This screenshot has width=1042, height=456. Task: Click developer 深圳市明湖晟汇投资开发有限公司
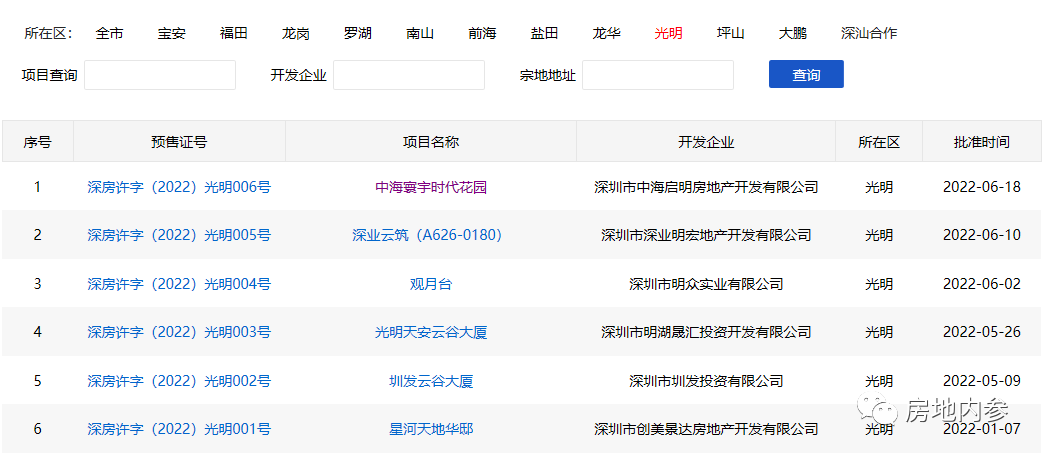tap(706, 332)
